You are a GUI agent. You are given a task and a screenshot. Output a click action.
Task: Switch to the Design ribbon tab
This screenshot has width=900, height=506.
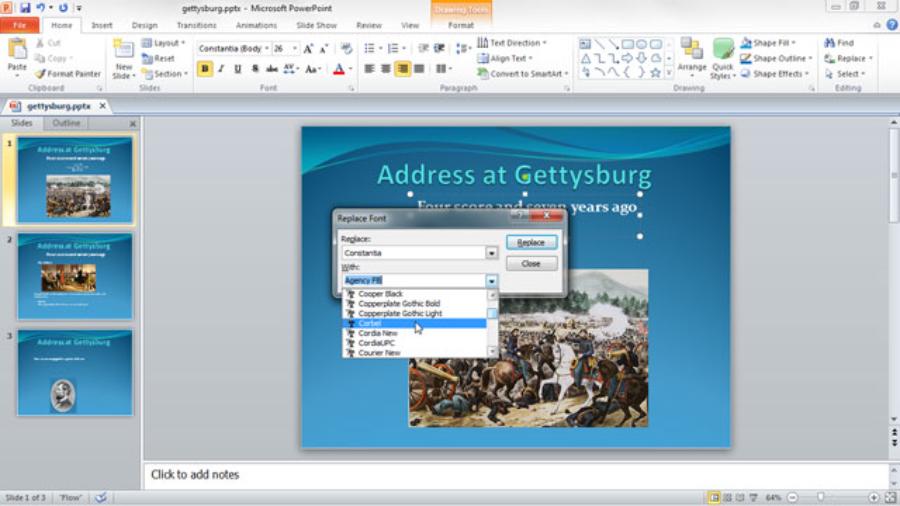[x=144, y=25]
